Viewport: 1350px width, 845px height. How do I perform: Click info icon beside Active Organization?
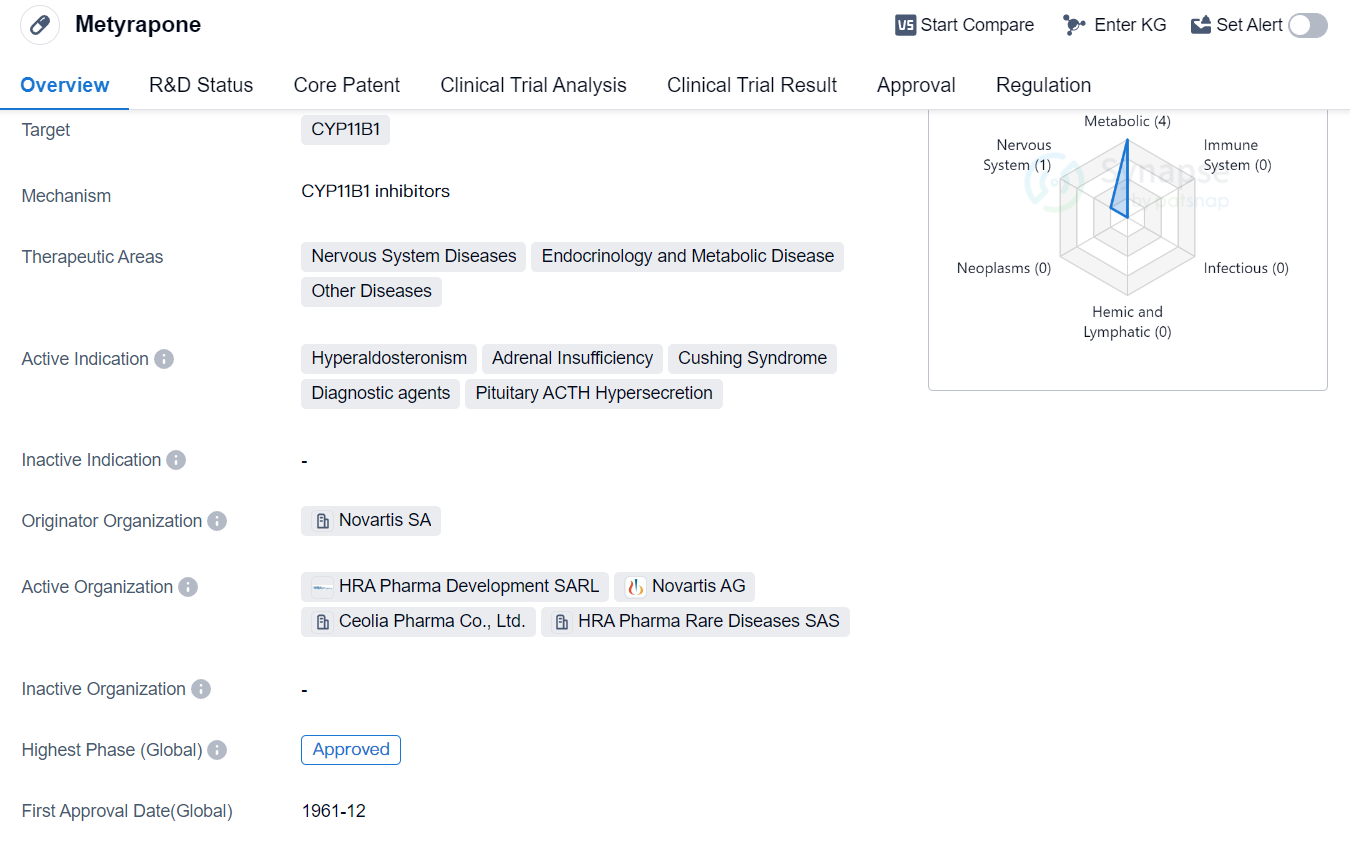[x=188, y=587]
